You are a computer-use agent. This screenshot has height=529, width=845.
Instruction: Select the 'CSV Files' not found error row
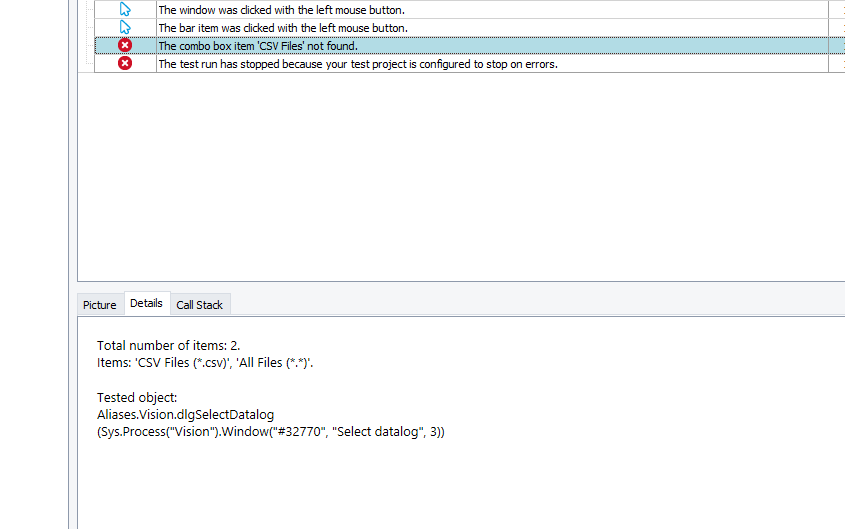pyautogui.click(x=258, y=46)
